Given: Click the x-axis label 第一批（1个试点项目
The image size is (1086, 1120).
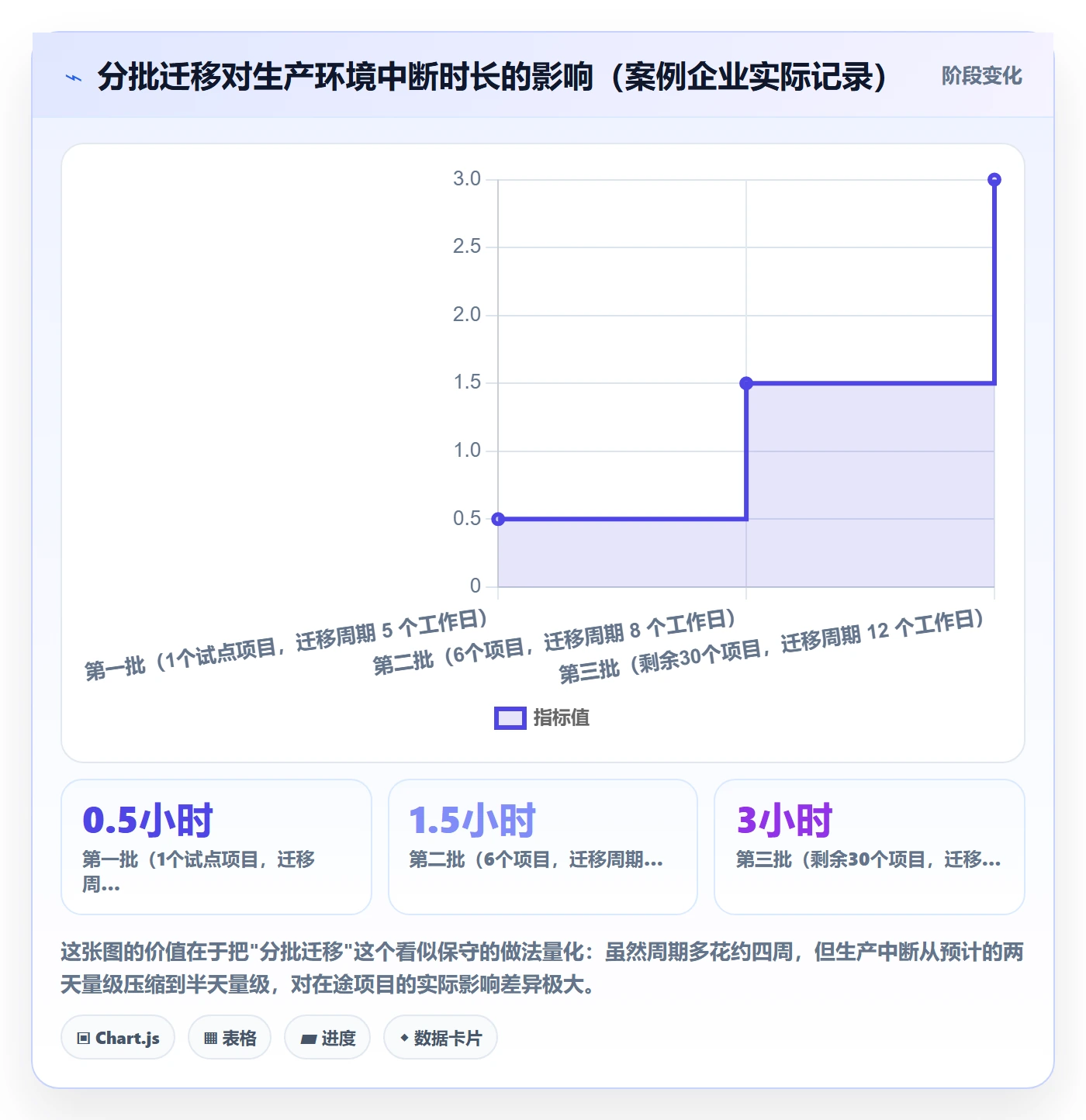Looking at the screenshot, I should (286, 645).
